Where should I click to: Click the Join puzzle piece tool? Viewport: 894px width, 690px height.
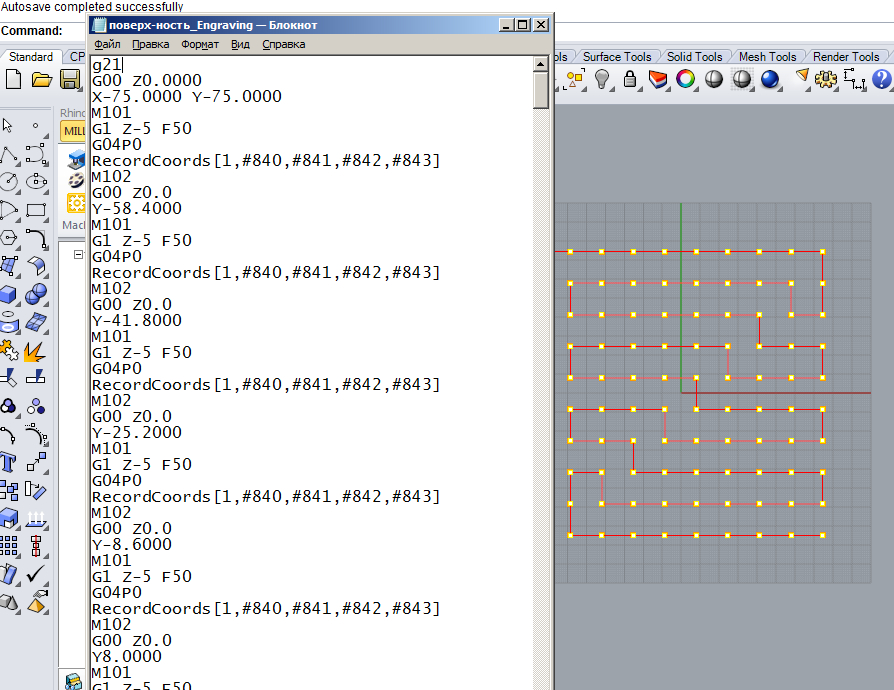8,350
